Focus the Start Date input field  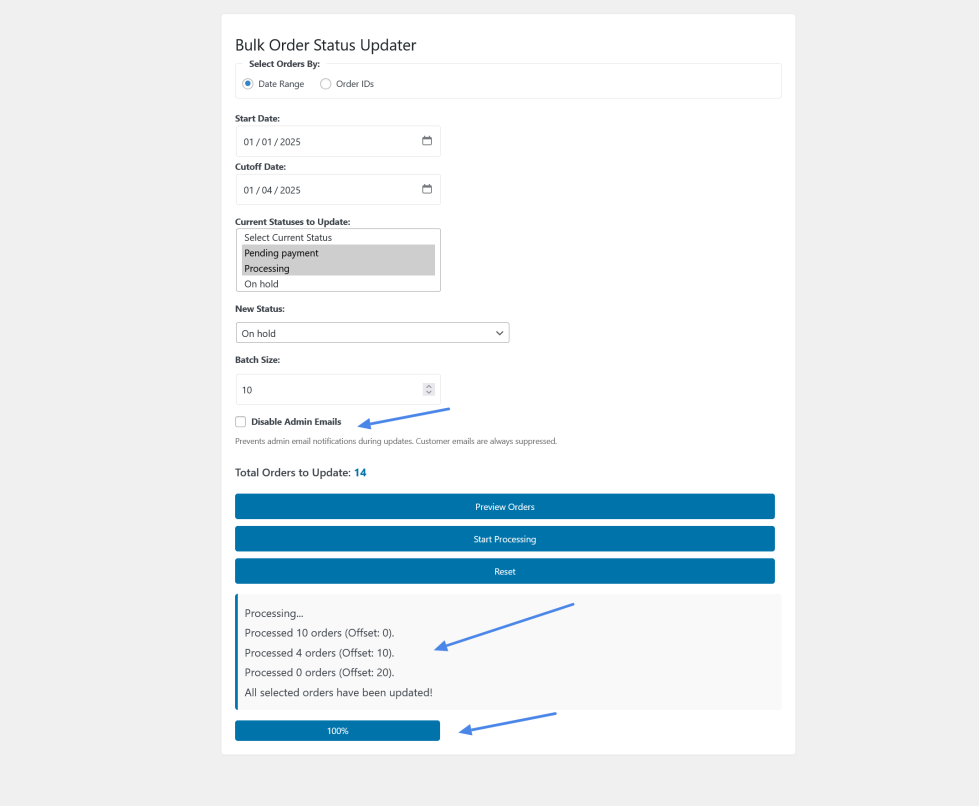[320, 142]
